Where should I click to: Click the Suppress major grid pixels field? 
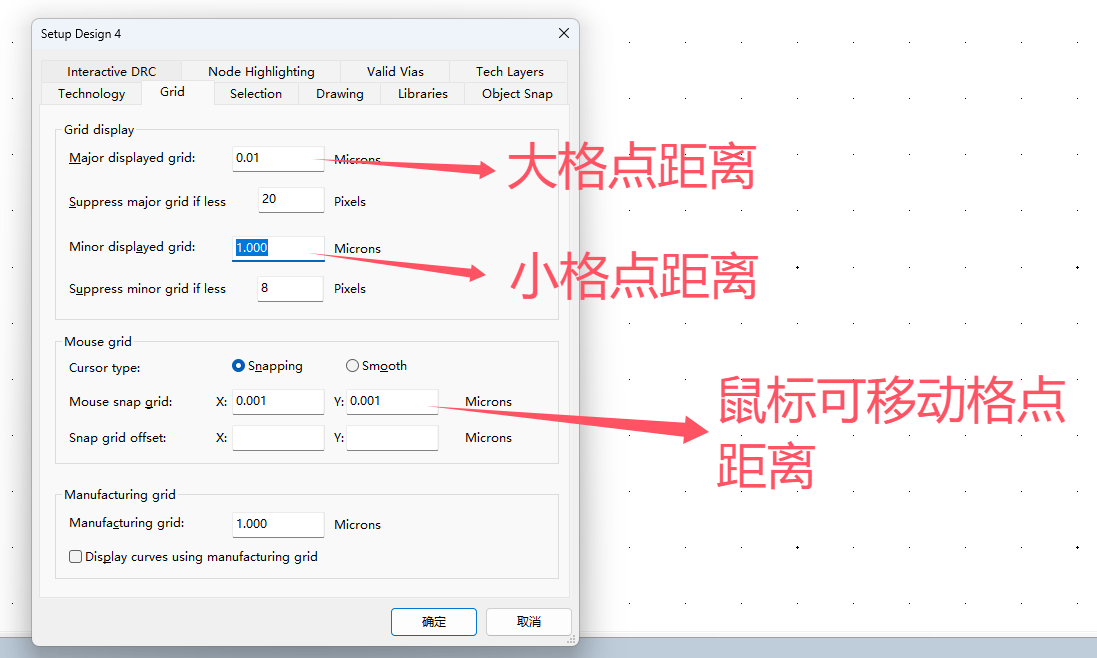pyautogui.click(x=291, y=200)
